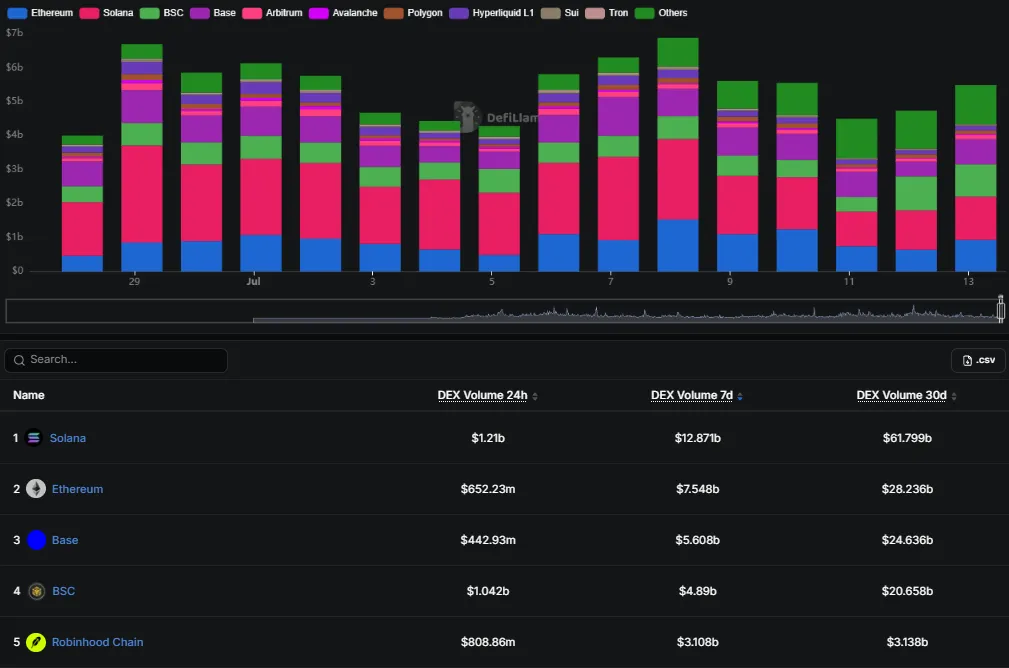The height and width of the screenshot is (668, 1009).
Task: Click the chart time range navigator track
Action: 502,311
